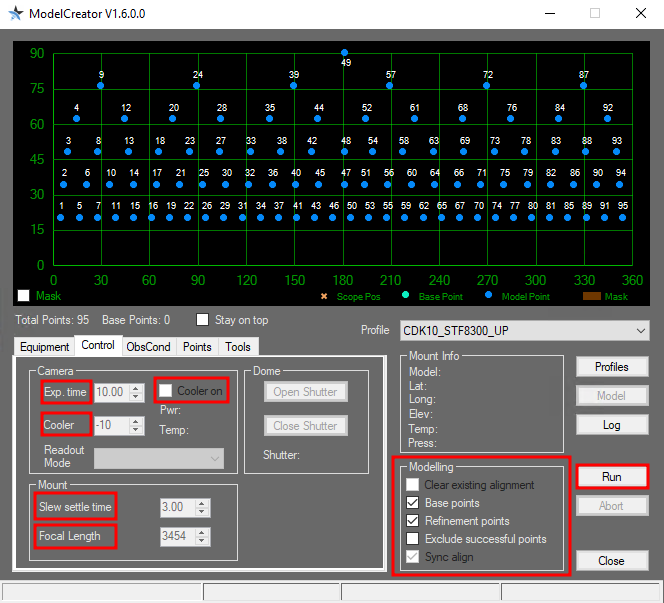Select model point 39 on the chart

click(x=294, y=86)
